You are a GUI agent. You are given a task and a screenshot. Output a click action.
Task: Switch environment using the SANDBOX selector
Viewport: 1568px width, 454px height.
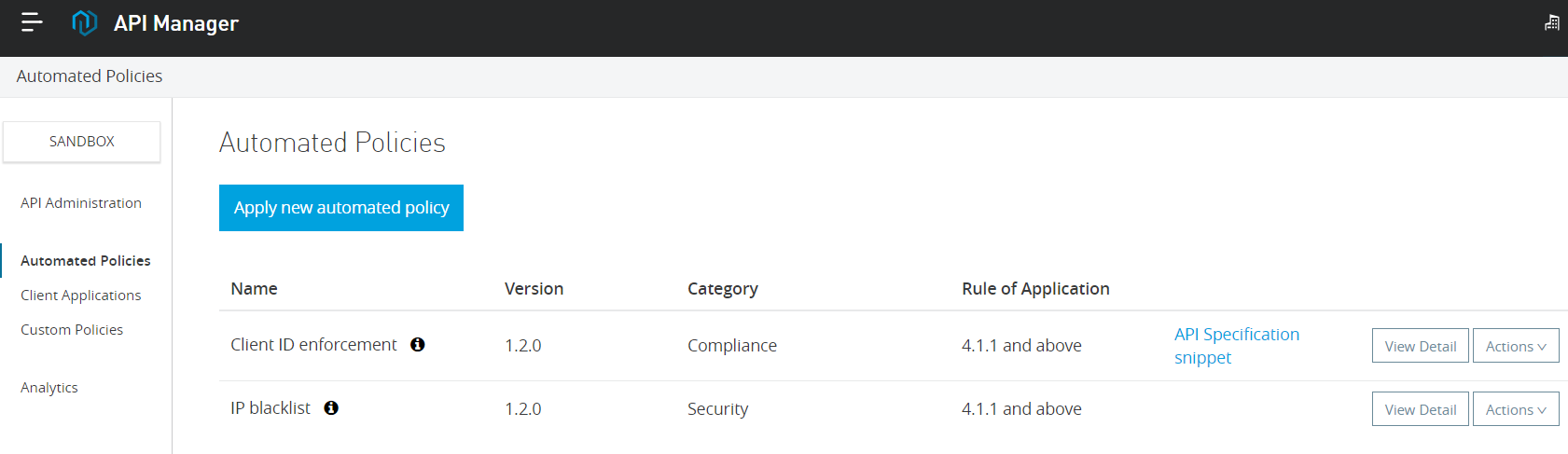(82, 142)
